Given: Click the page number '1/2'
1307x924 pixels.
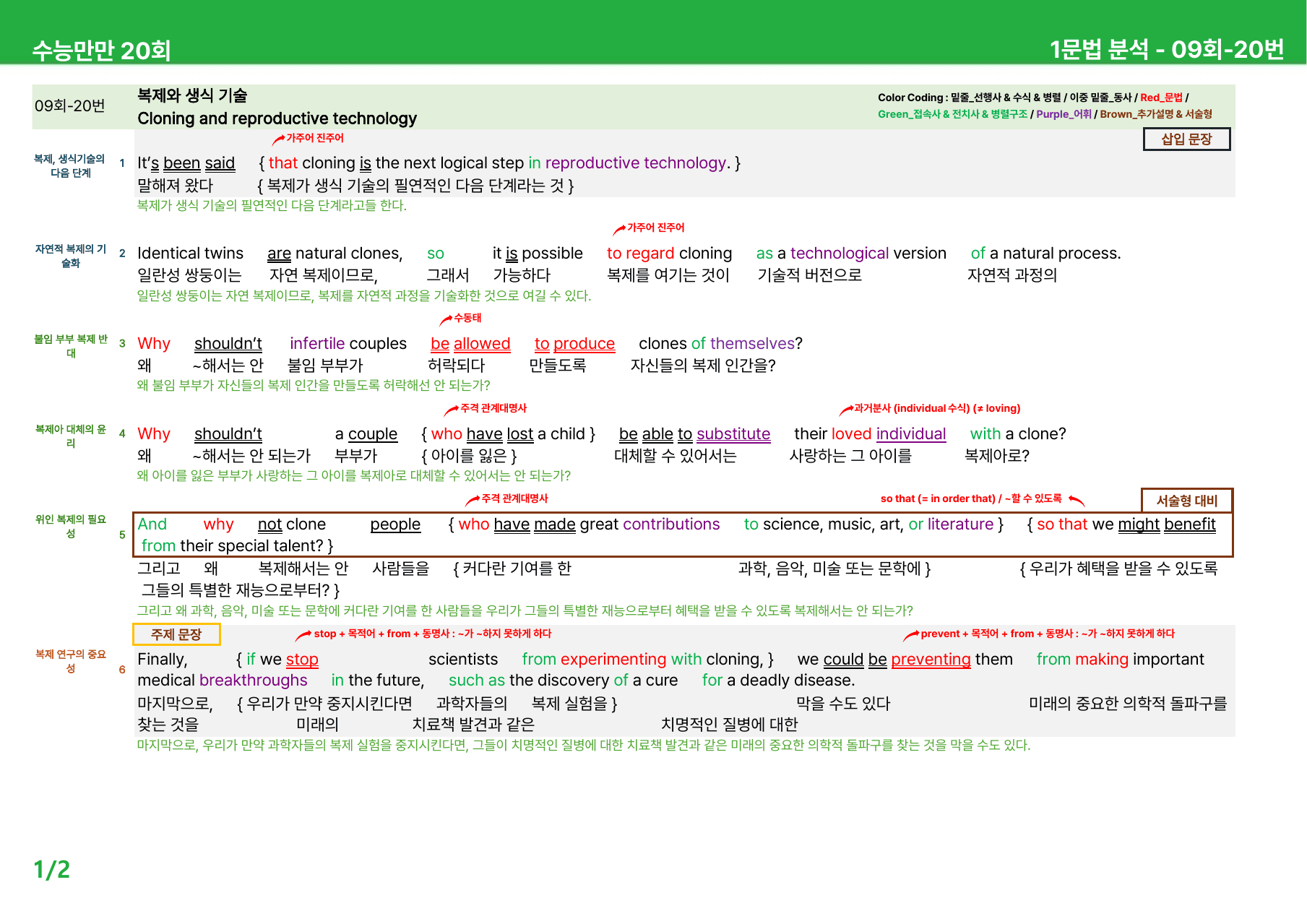Looking at the screenshot, I should pos(52,869).
